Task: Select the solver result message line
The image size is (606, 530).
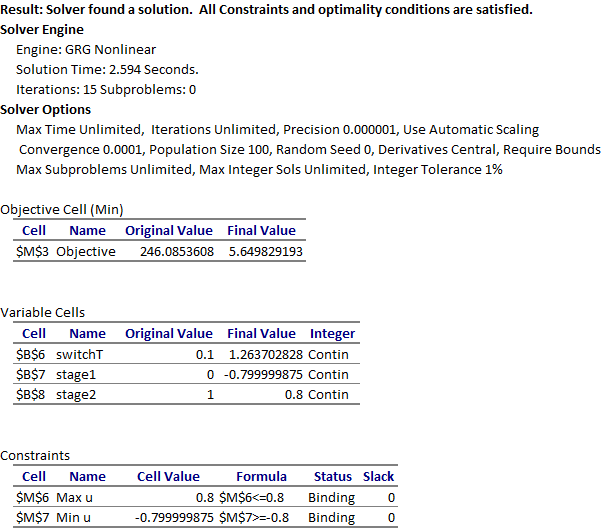Action: 266,9
